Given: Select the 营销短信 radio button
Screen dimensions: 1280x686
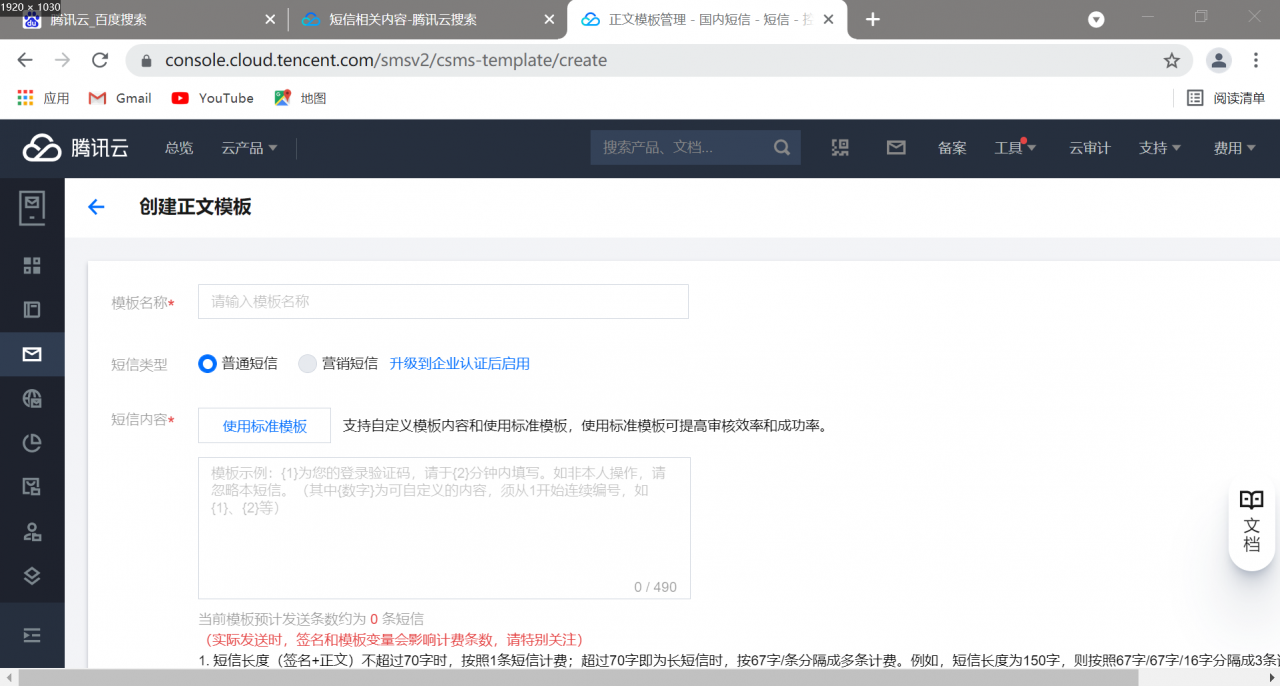Looking at the screenshot, I should pyautogui.click(x=307, y=364).
